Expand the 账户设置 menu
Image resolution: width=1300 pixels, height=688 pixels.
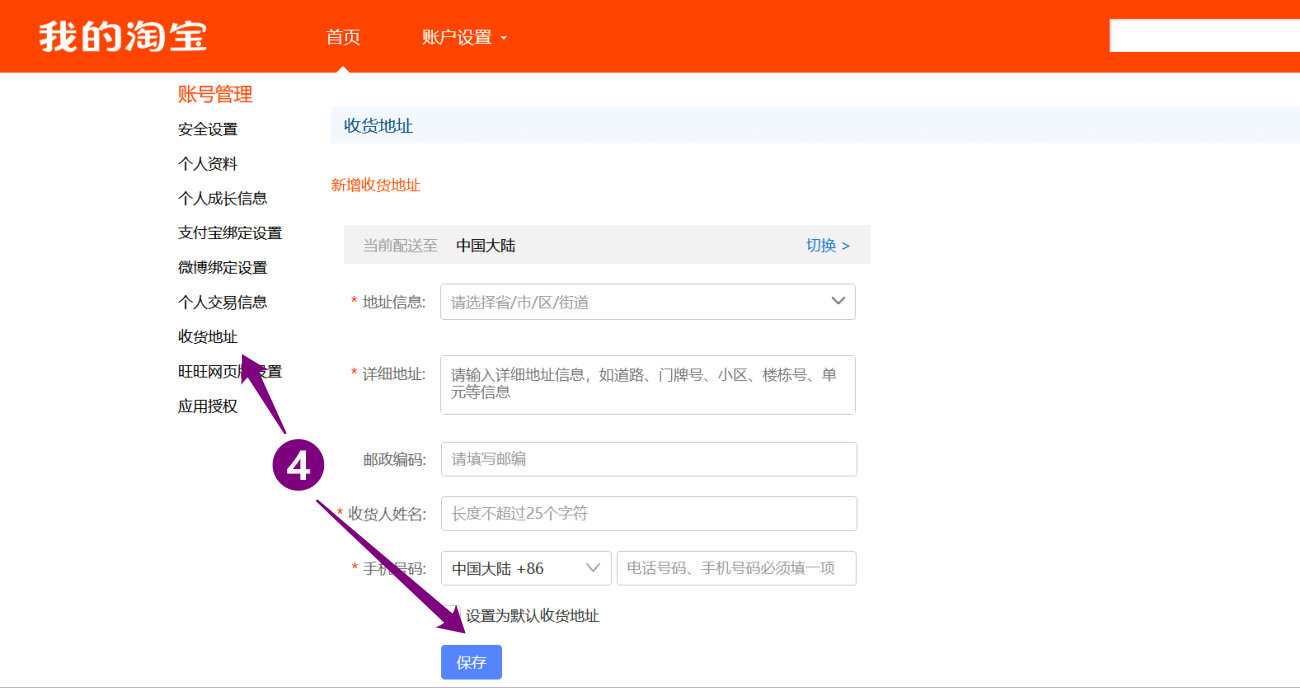point(464,38)
